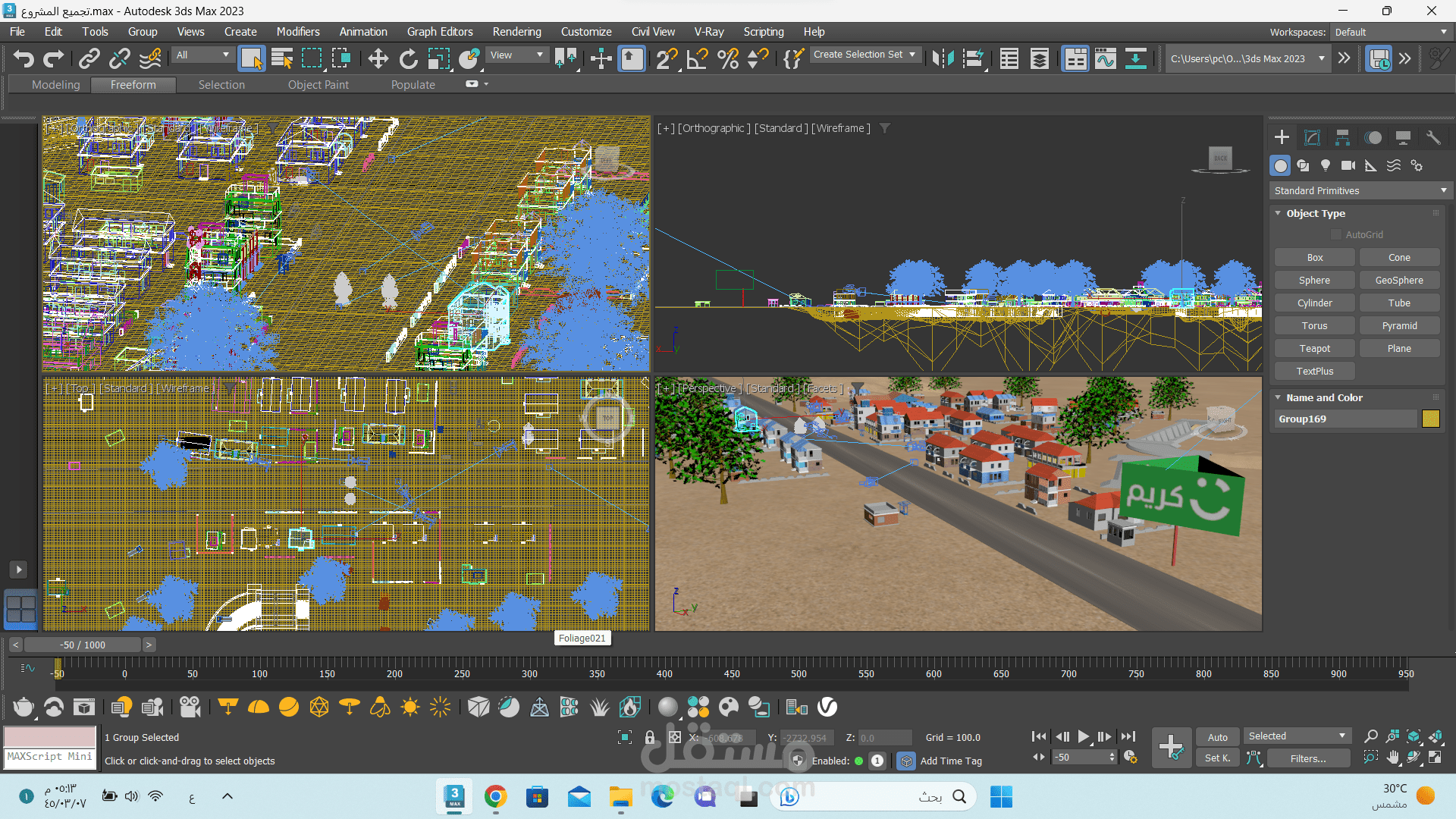The height and width of the screenshot is (819, 1456).
Task: Click the Set K. button
Action: (x=1218, y=758)
